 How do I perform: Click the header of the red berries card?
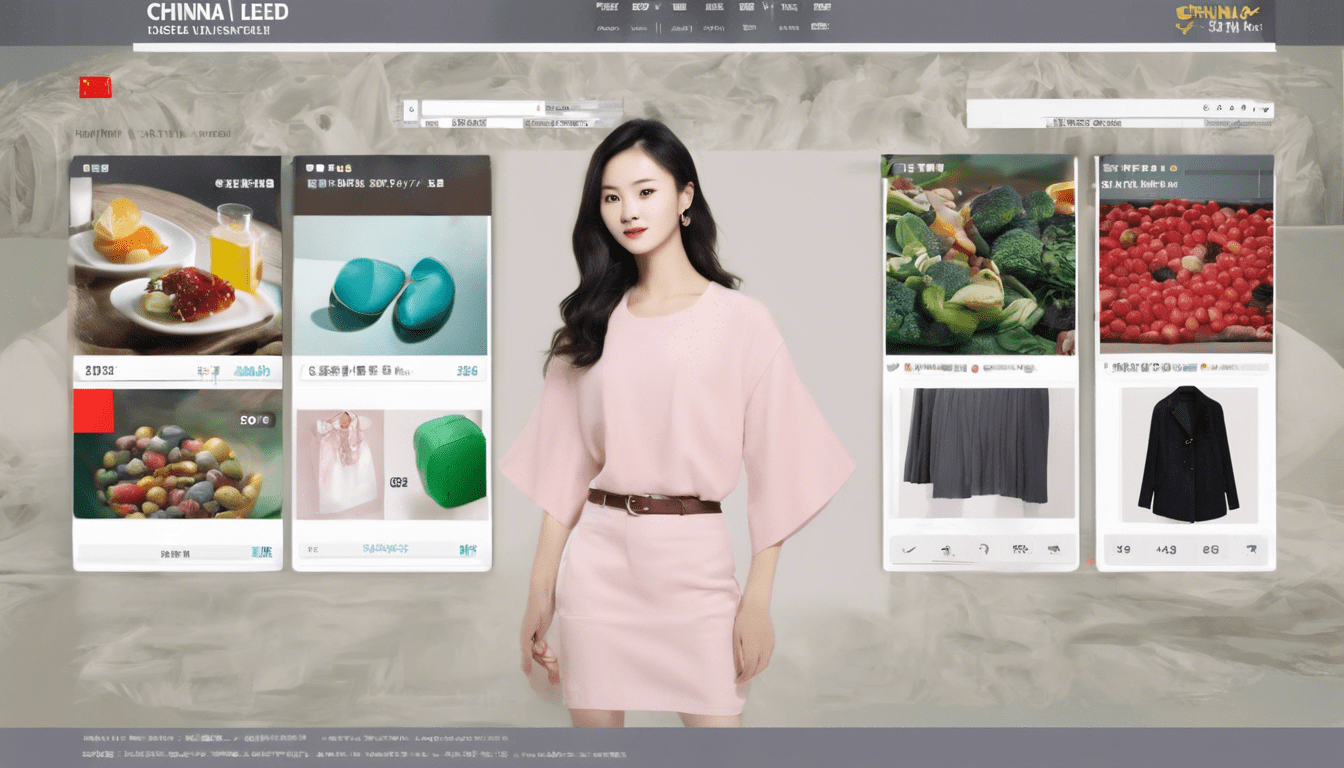pos(1186,178)
